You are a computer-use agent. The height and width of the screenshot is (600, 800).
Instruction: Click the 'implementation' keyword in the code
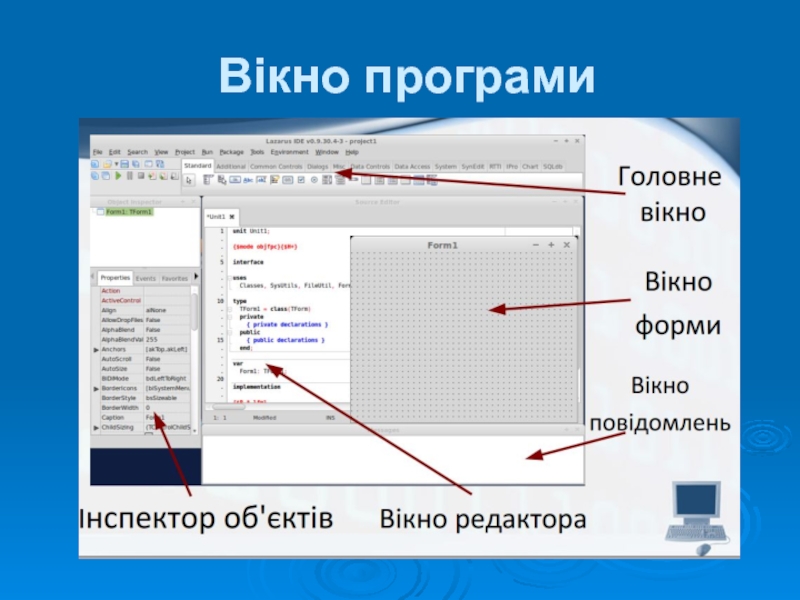pos(257,387)
